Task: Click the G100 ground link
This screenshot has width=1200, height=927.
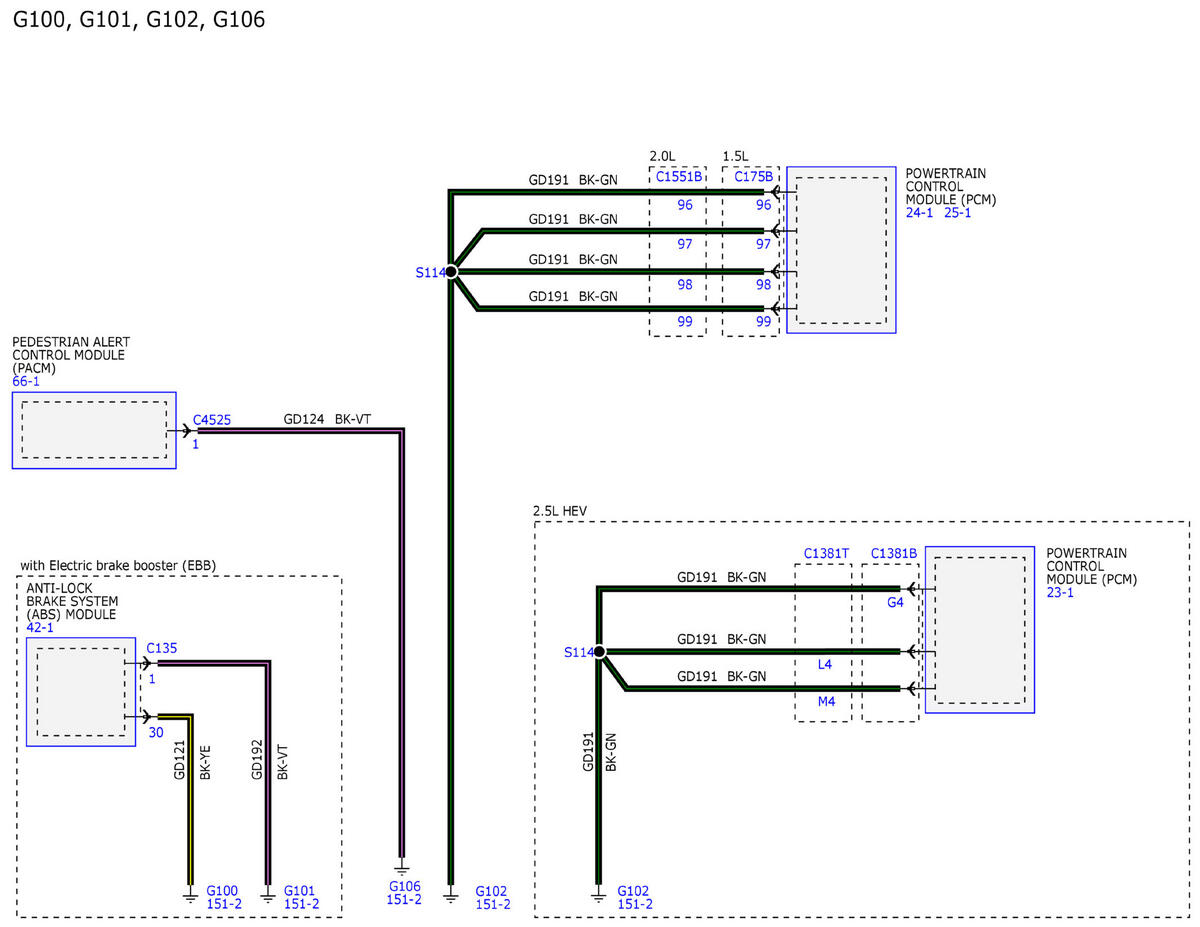Action: [x=222, y=890]
